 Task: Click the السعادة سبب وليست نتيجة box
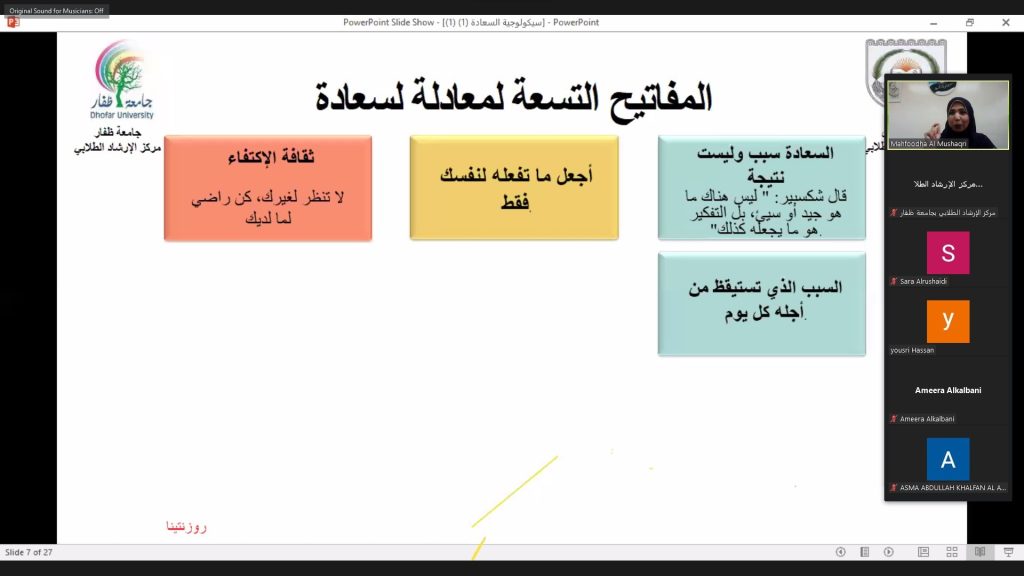click(761, 188)
